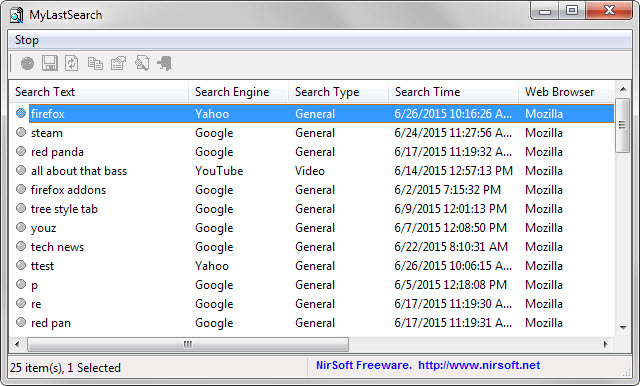Click the horizontal scrollbar thumb
This screenshot has width=640, height=386.
pyautogui.click(x=188, y=344)
